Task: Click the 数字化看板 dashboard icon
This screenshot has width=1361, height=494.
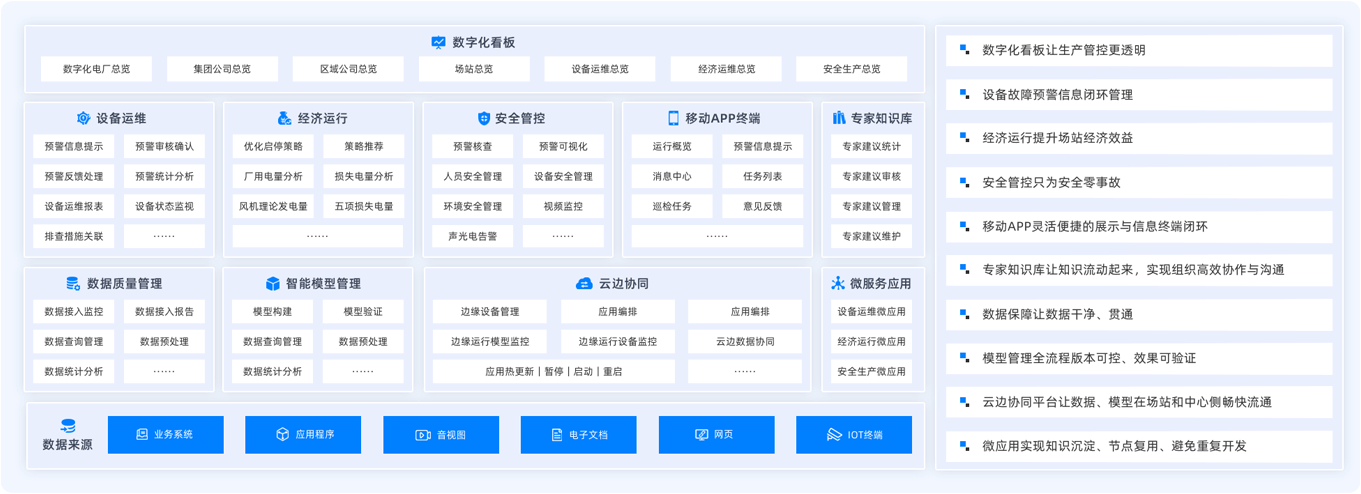Action: tap(438, 43)
